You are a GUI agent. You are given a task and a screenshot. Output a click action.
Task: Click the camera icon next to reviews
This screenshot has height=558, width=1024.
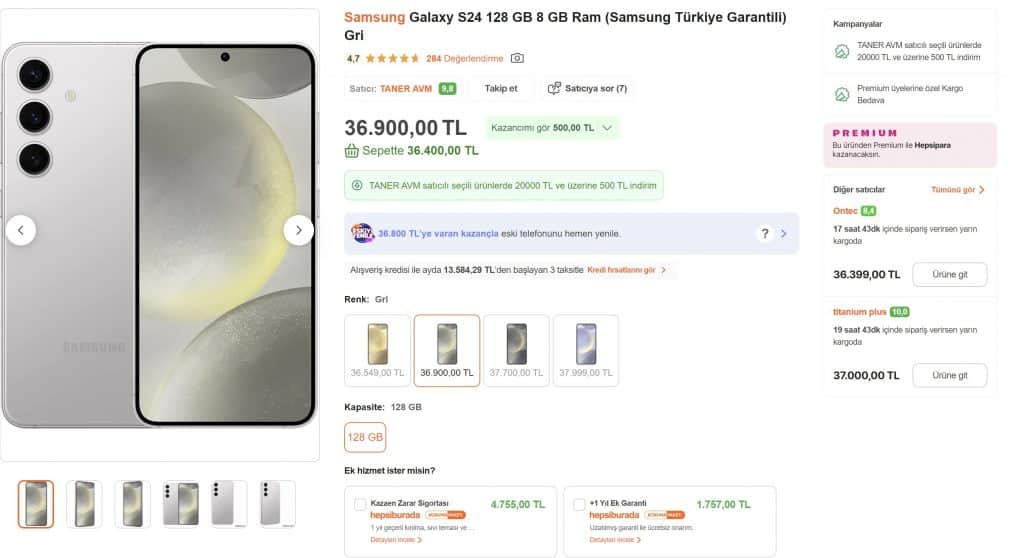(x=517, y=59)
